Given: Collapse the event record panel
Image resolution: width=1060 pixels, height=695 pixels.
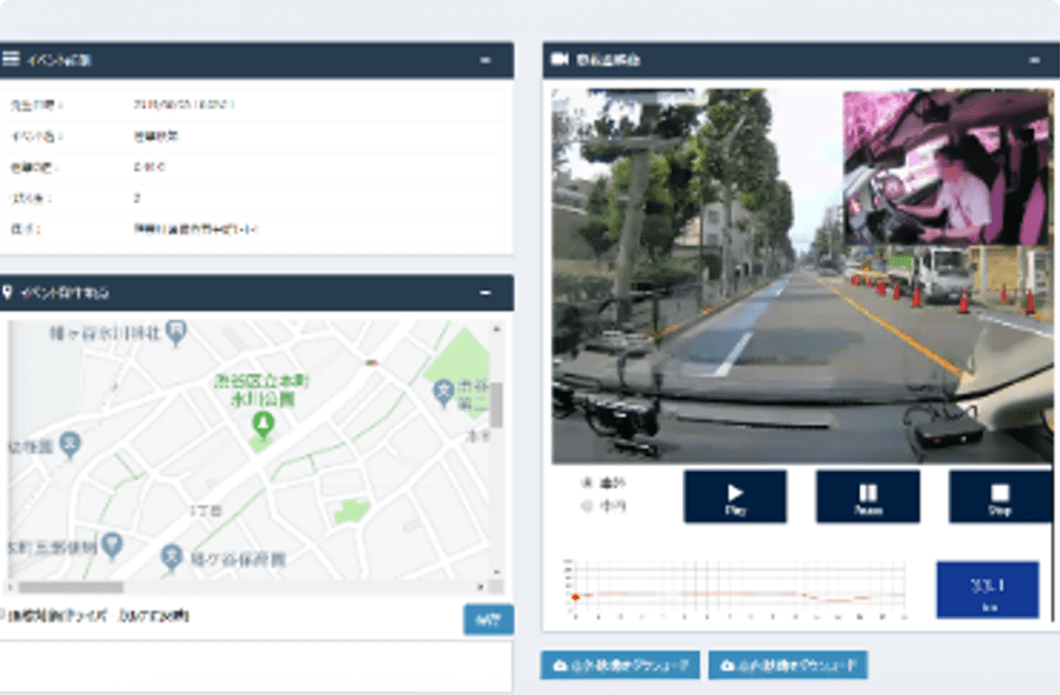Looking at the screenshot, I should (x=485, y=60).
